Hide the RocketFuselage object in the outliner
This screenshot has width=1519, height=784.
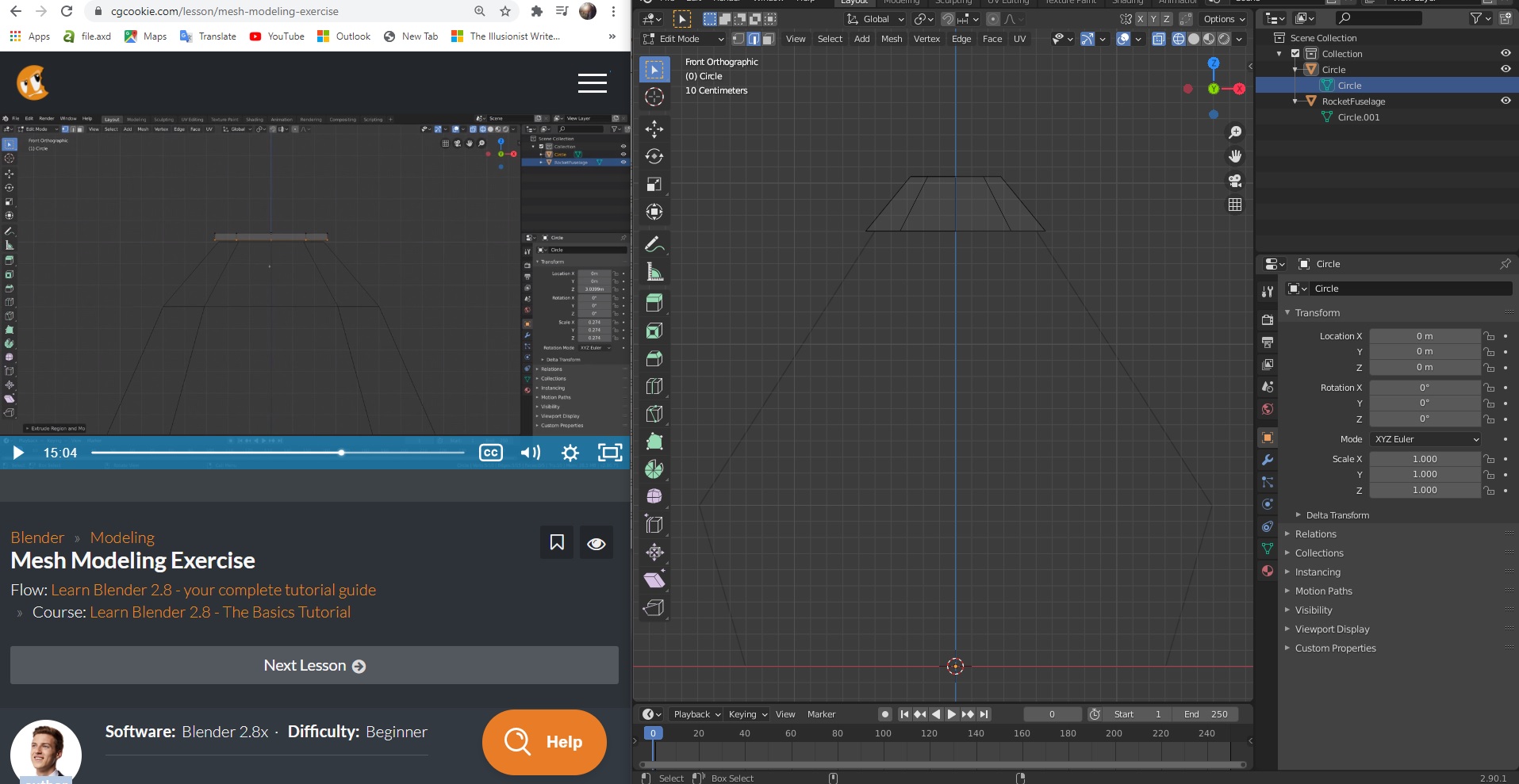1506,101
